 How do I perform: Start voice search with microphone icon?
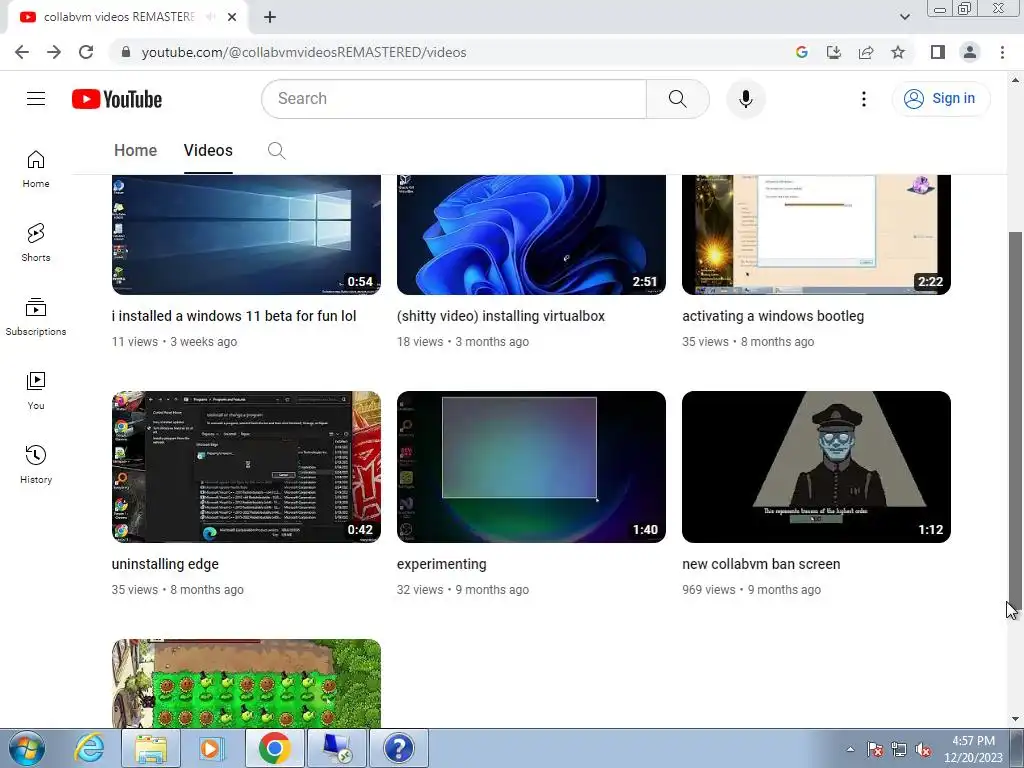746,99
